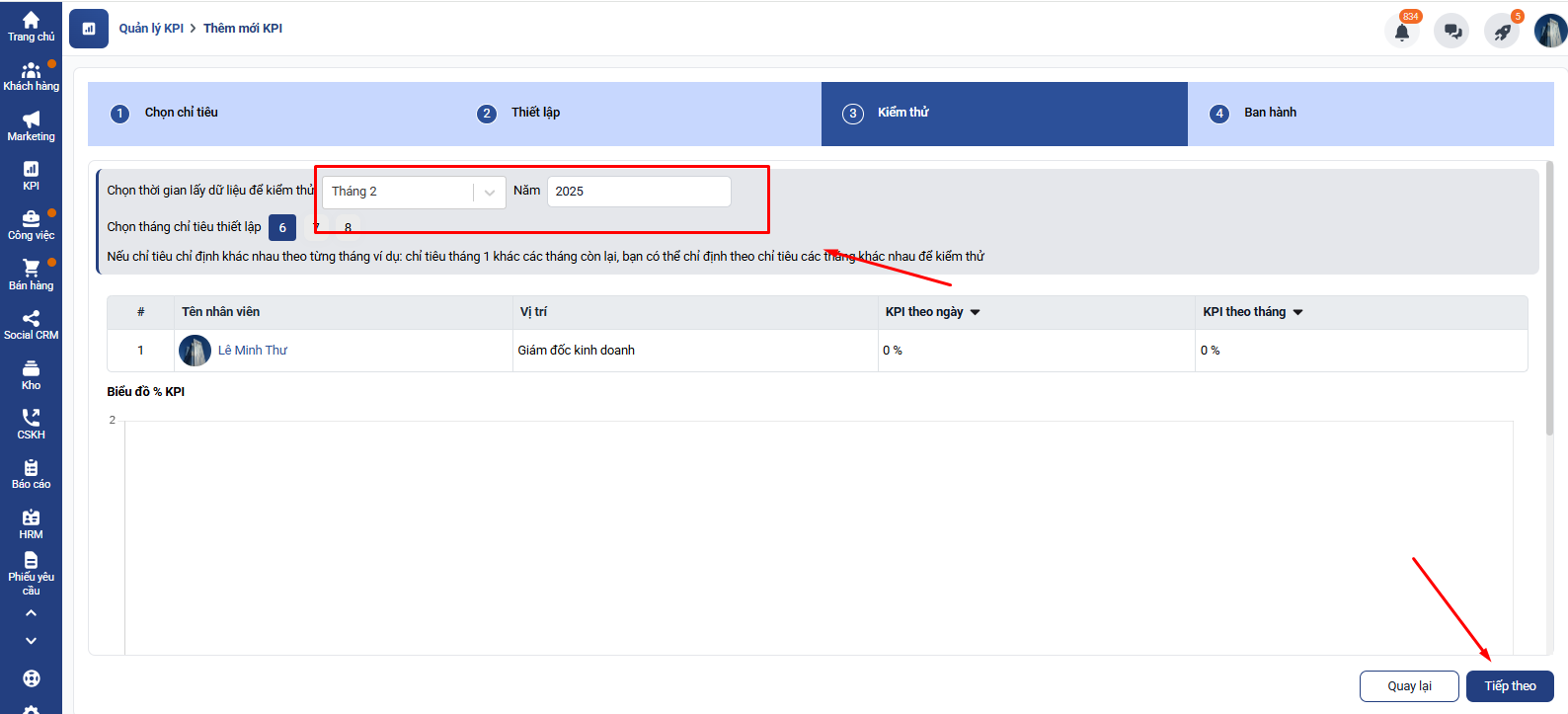Open Bán hàng shopping cart module
Screen dimensions: 1568x714
[31, 275]
